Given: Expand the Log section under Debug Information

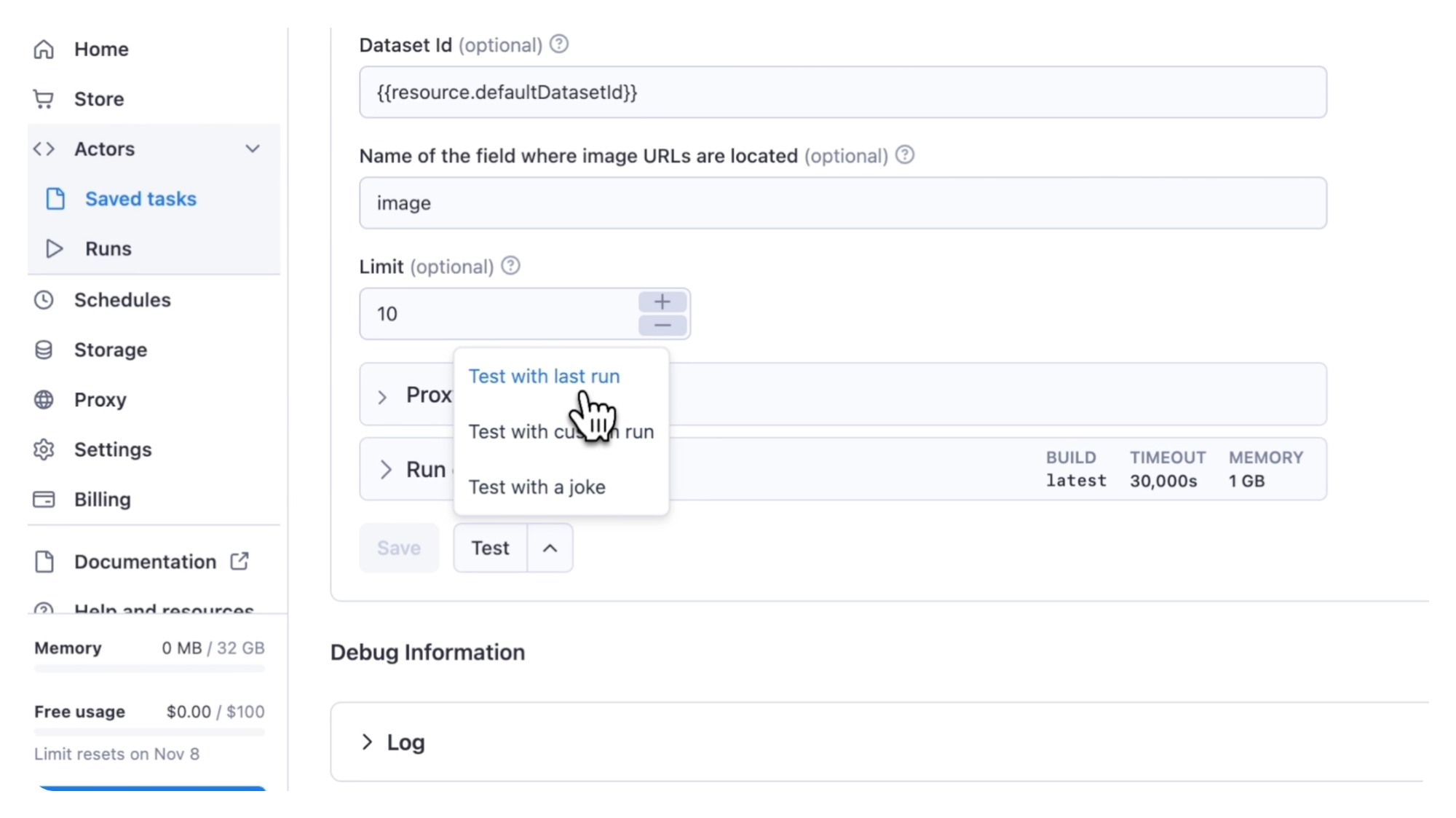Looking at the screenshot, I should click(x=368, y=741).
